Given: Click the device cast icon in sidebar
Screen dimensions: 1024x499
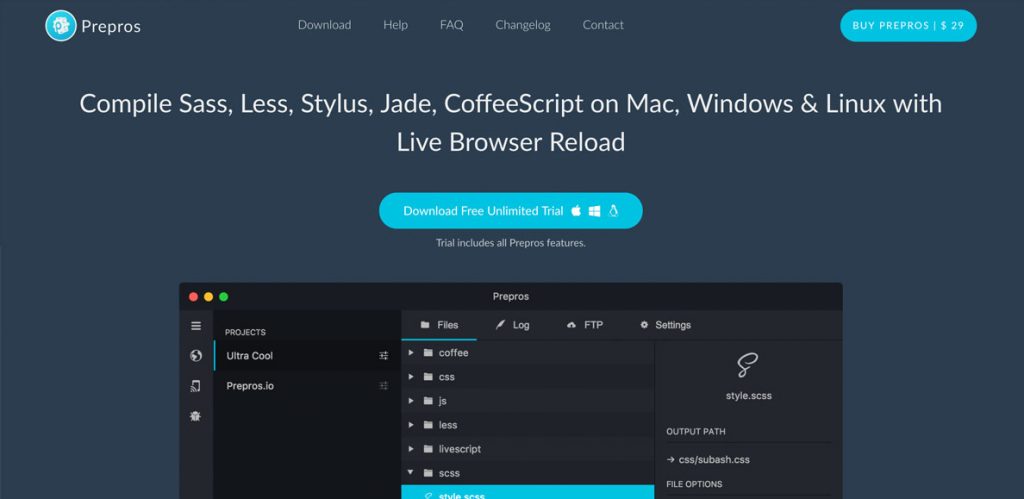Looking at the screenshot, I should click(x=196, y=386).
